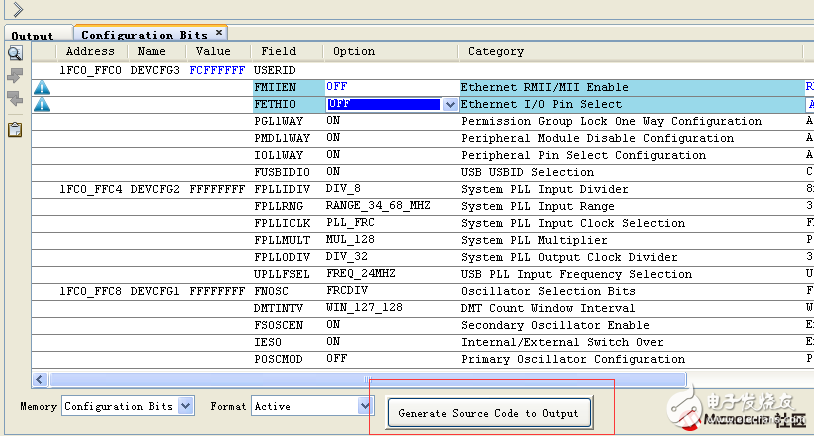Viewport: 814px width, 436px height.
Task: Switch to the Output tab
Action: (x=32, y=36)
